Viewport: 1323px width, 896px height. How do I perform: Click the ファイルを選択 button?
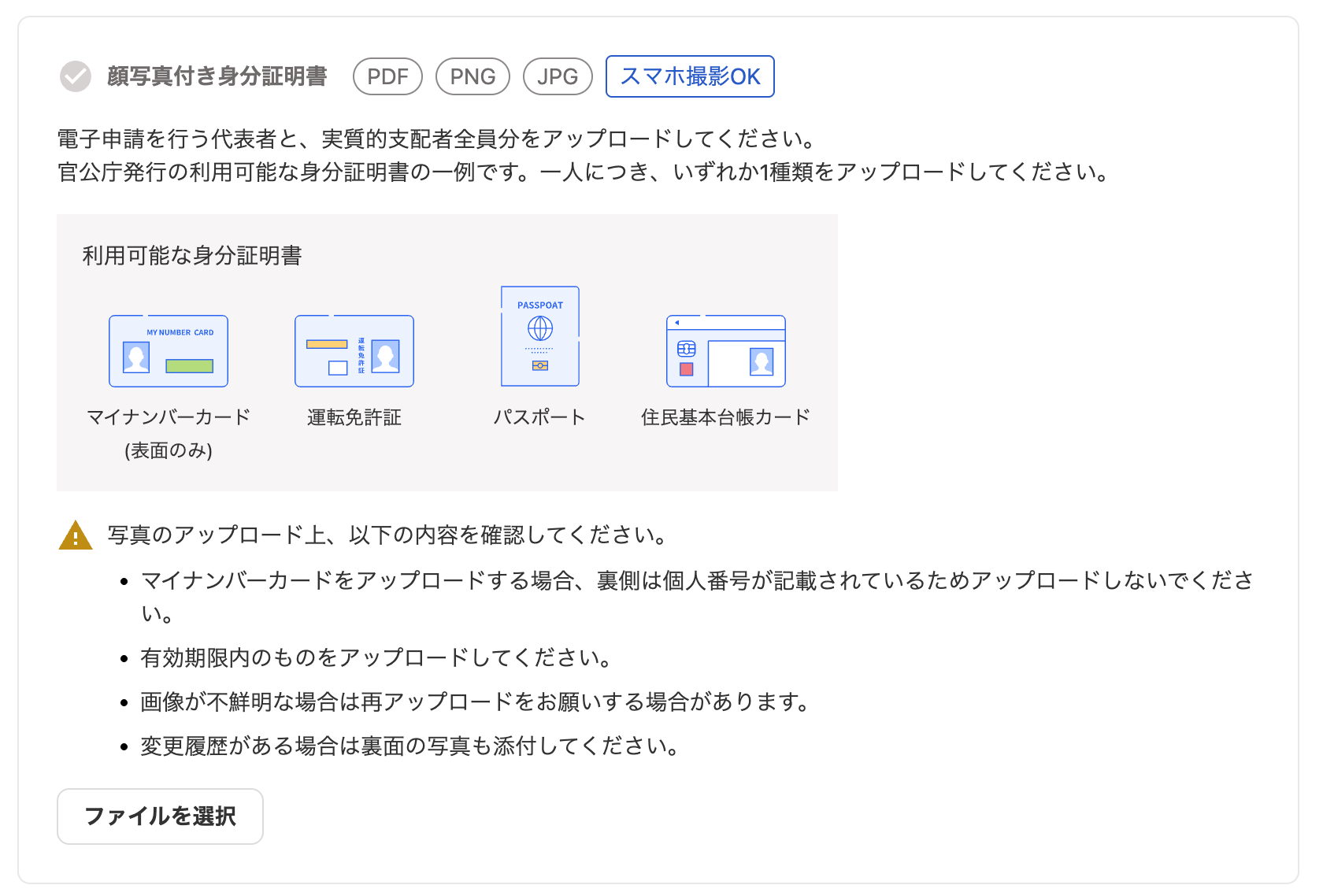160,816
